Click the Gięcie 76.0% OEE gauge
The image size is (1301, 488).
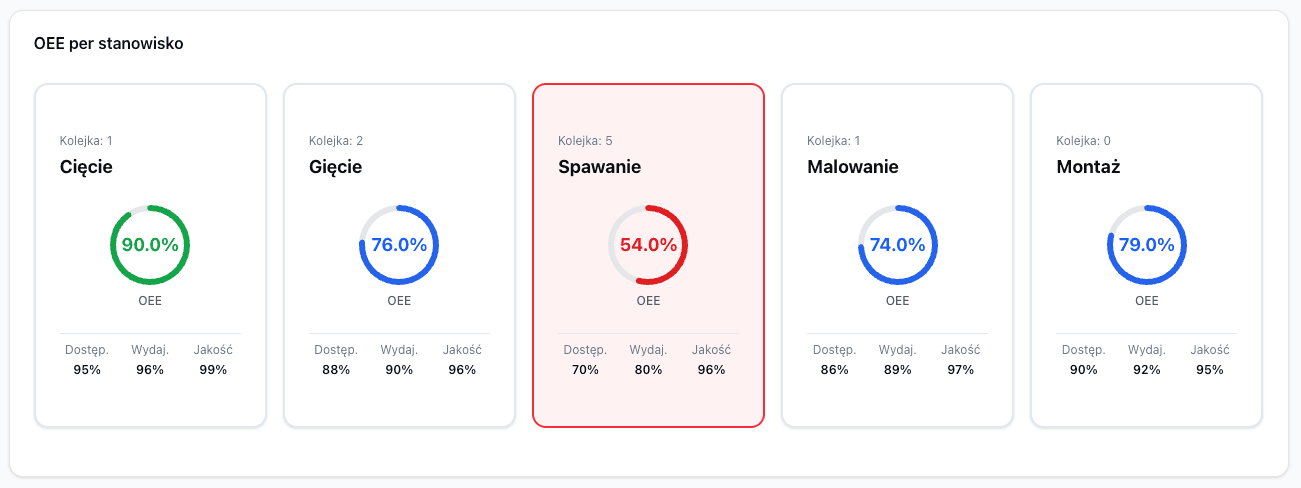point(399,245)
